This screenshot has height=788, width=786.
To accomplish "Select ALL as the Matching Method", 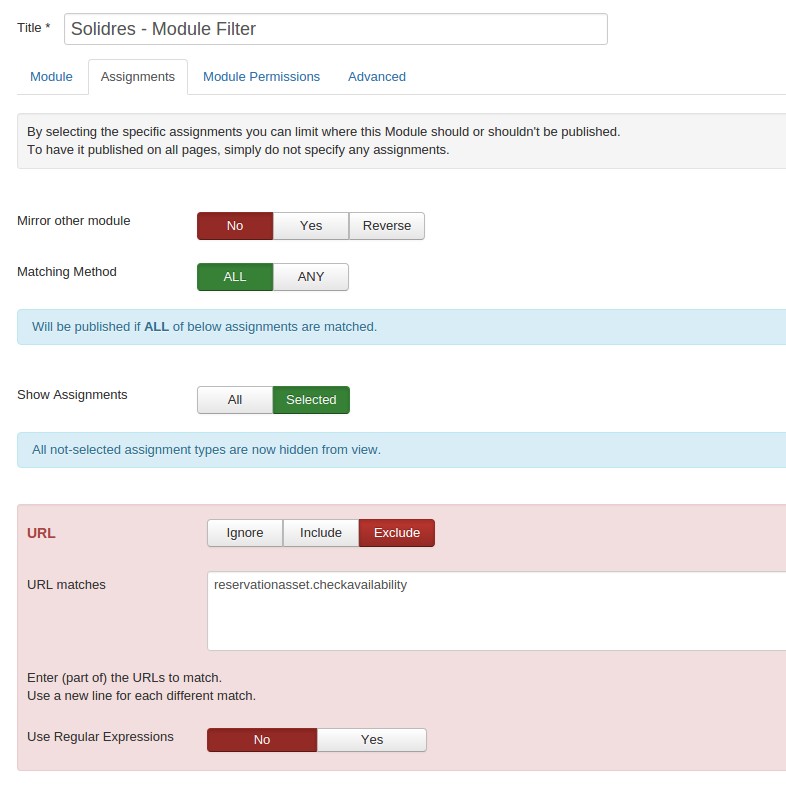I will 235,277.
